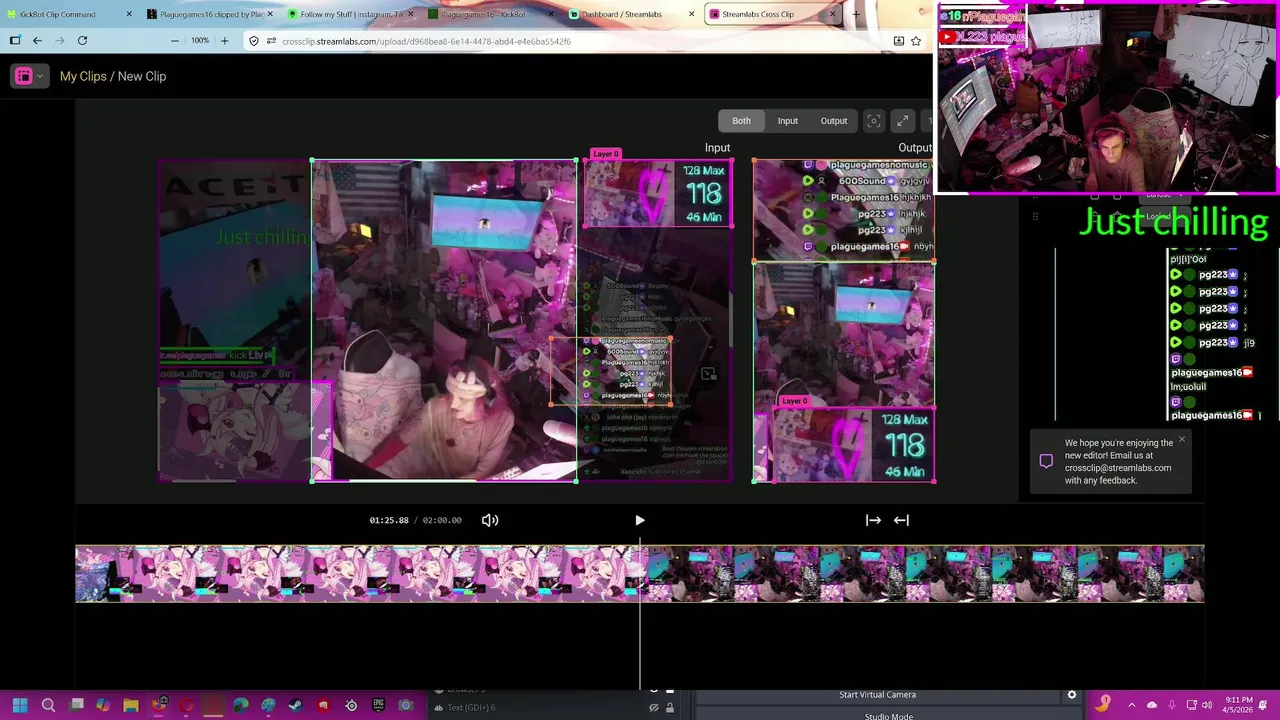
Task: Toggle visibility of the Text (GDI+) 6 source
Action: 654,708
